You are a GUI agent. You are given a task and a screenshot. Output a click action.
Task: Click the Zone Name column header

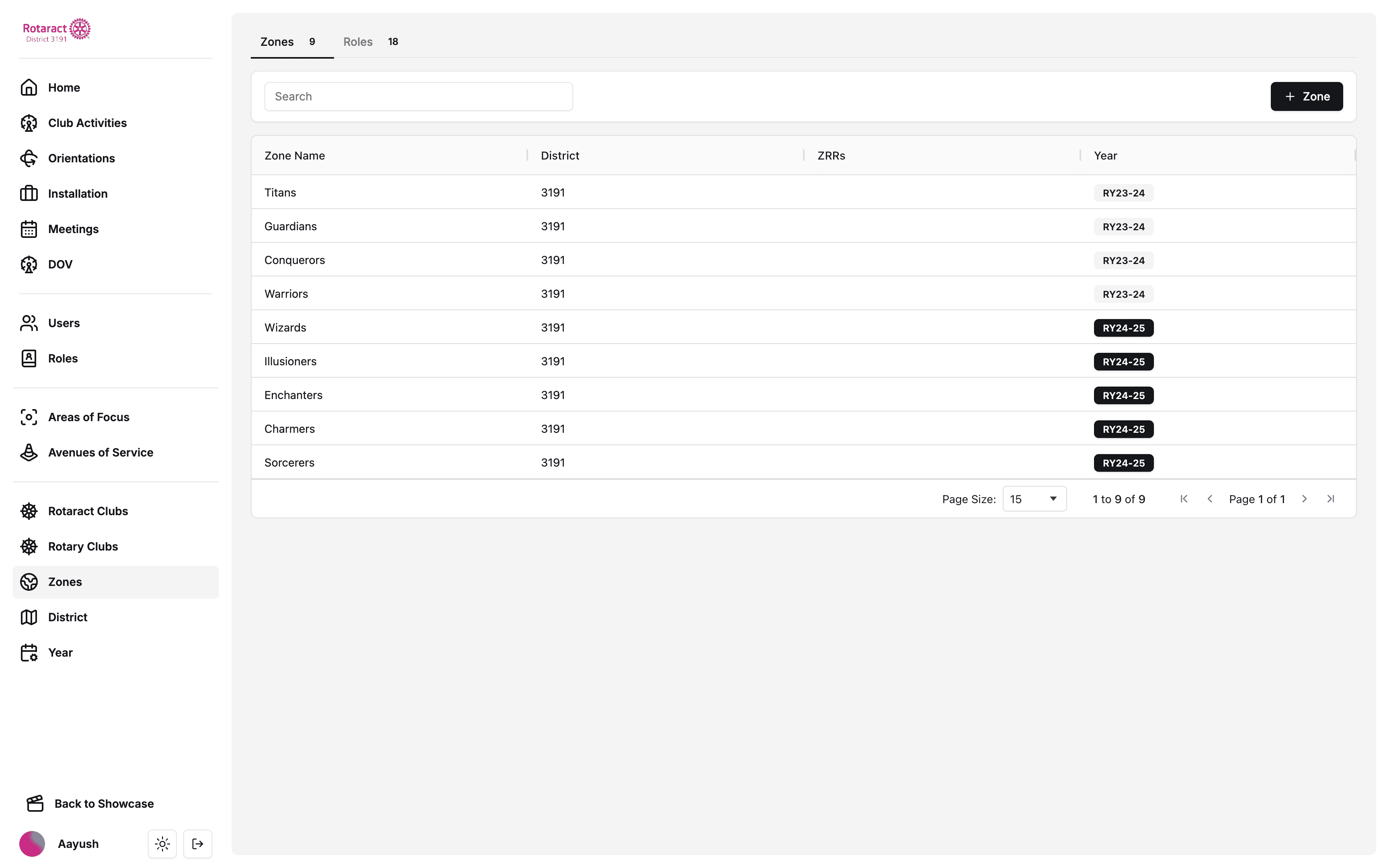tap(295, 156)
